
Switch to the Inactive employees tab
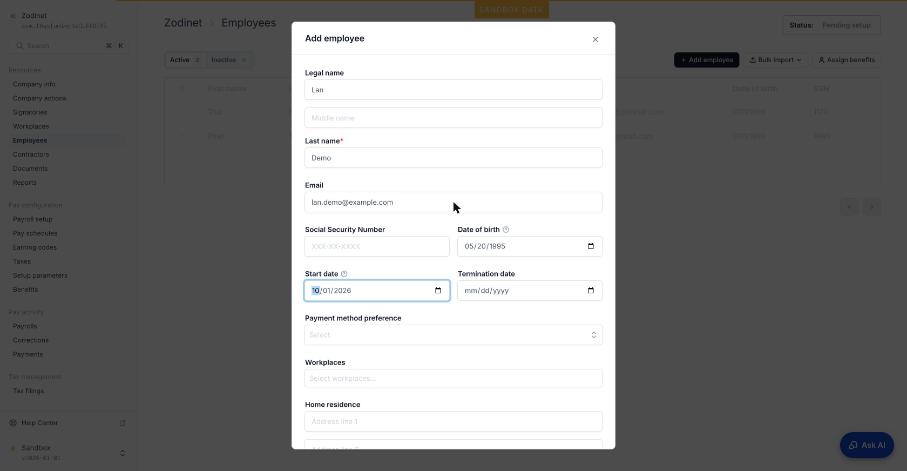click(x=228, y=60)
